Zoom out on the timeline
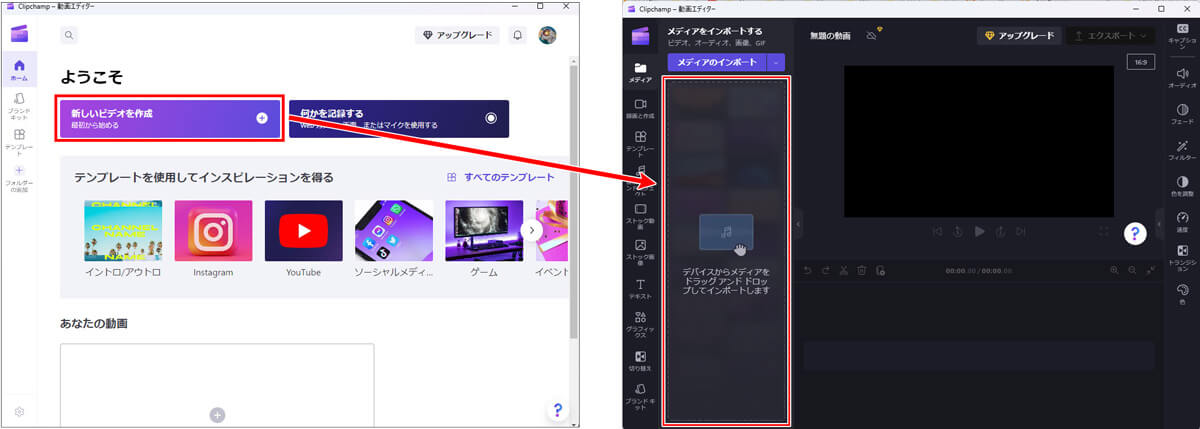 (x=1132, y=270)
